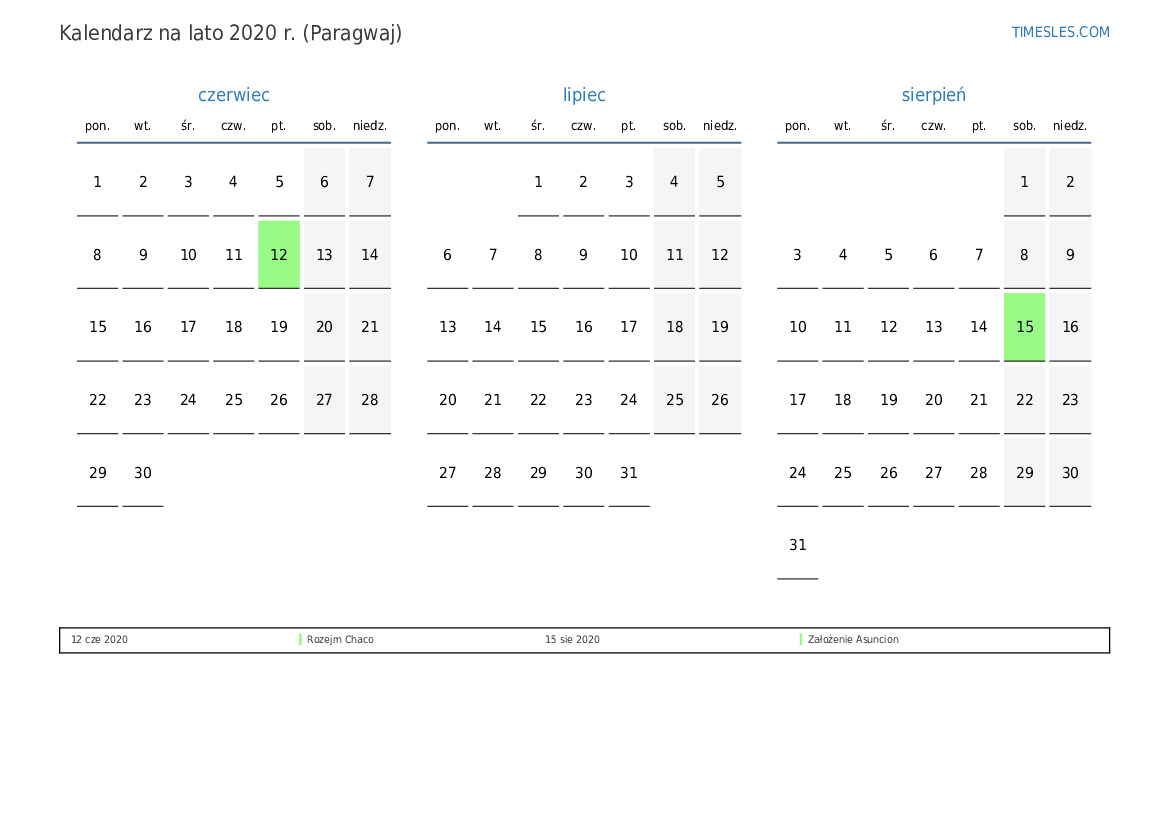Click July 15 in lipiec calendar
Image resolution: width=1169 pixels, height=827 pixels.
point(538,327)
